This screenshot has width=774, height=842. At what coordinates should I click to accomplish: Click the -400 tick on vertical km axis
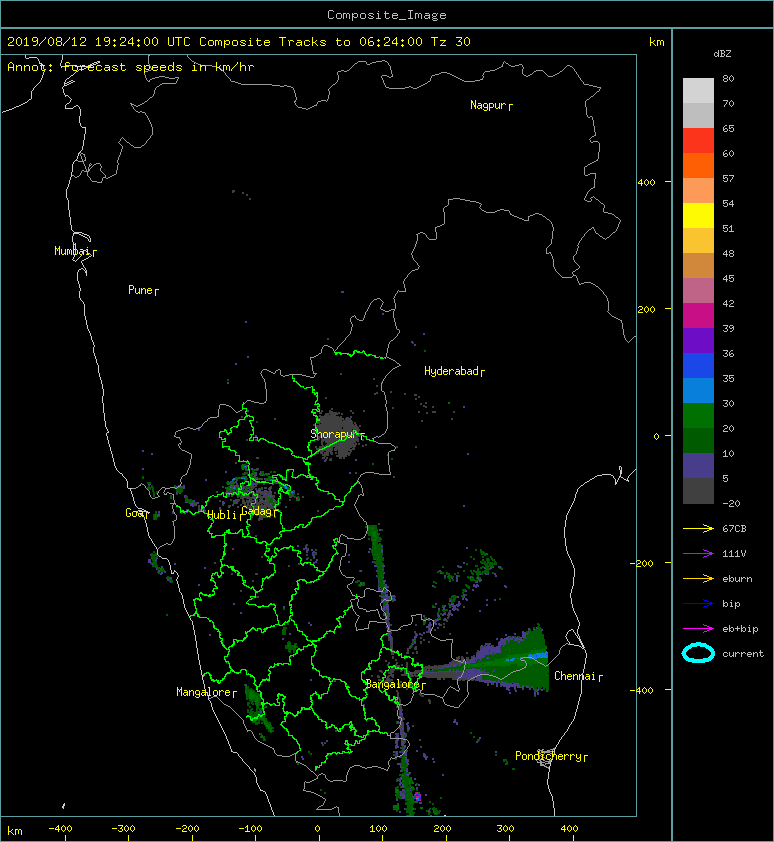pos(642,690)
